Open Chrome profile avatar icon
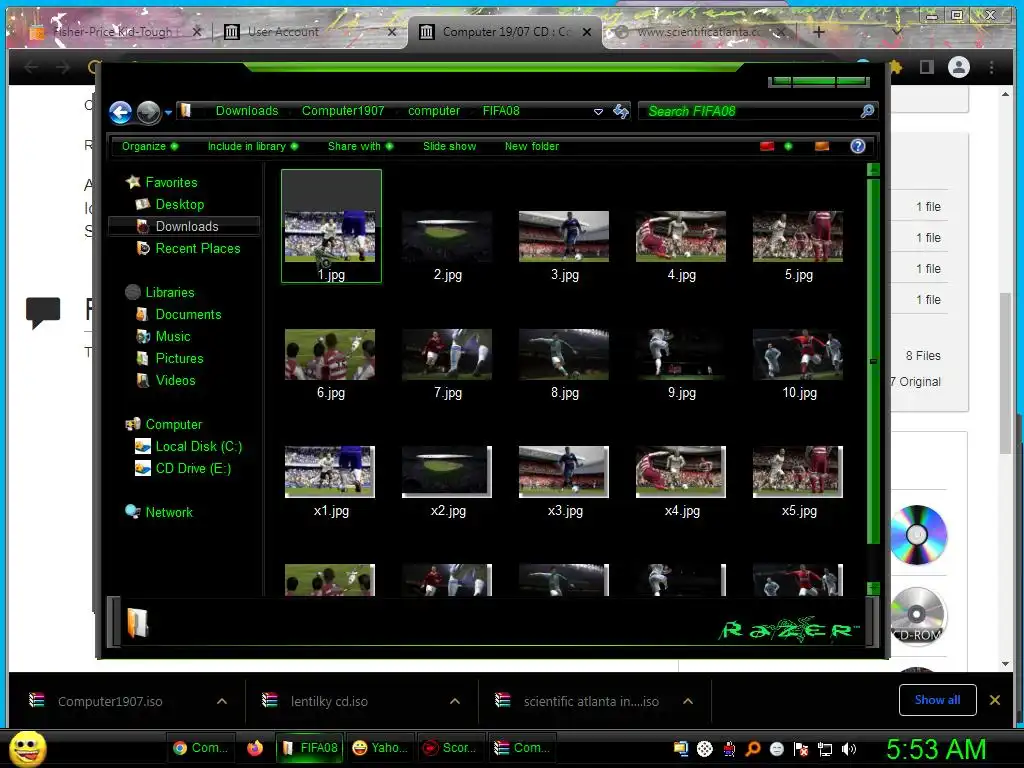The height and width of the screenshot is (768, 1024). point(959,67)
